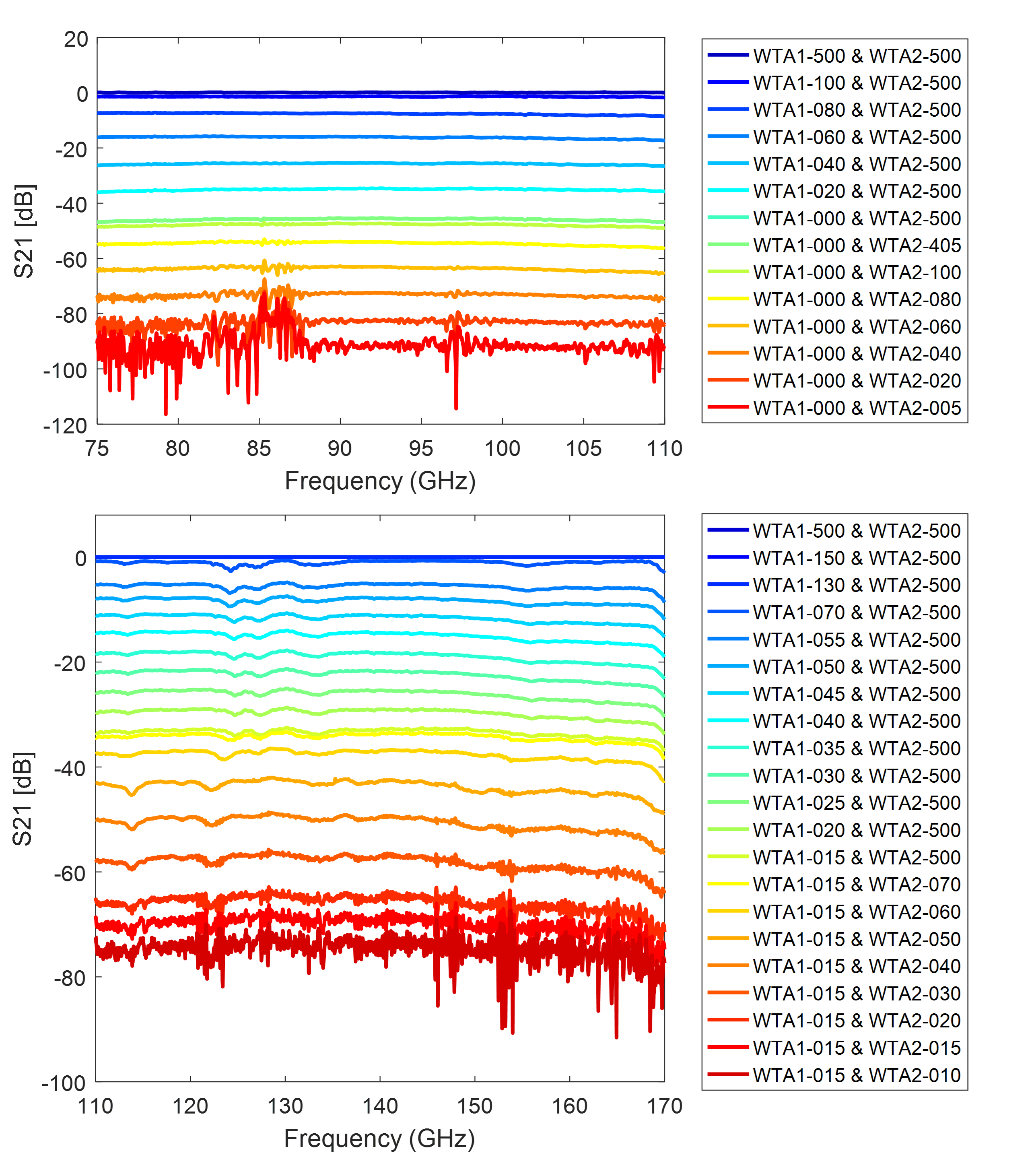Click the -100 tick label on bottom y-axis
This screenshot has height=1157, width=1036.
64,1083
